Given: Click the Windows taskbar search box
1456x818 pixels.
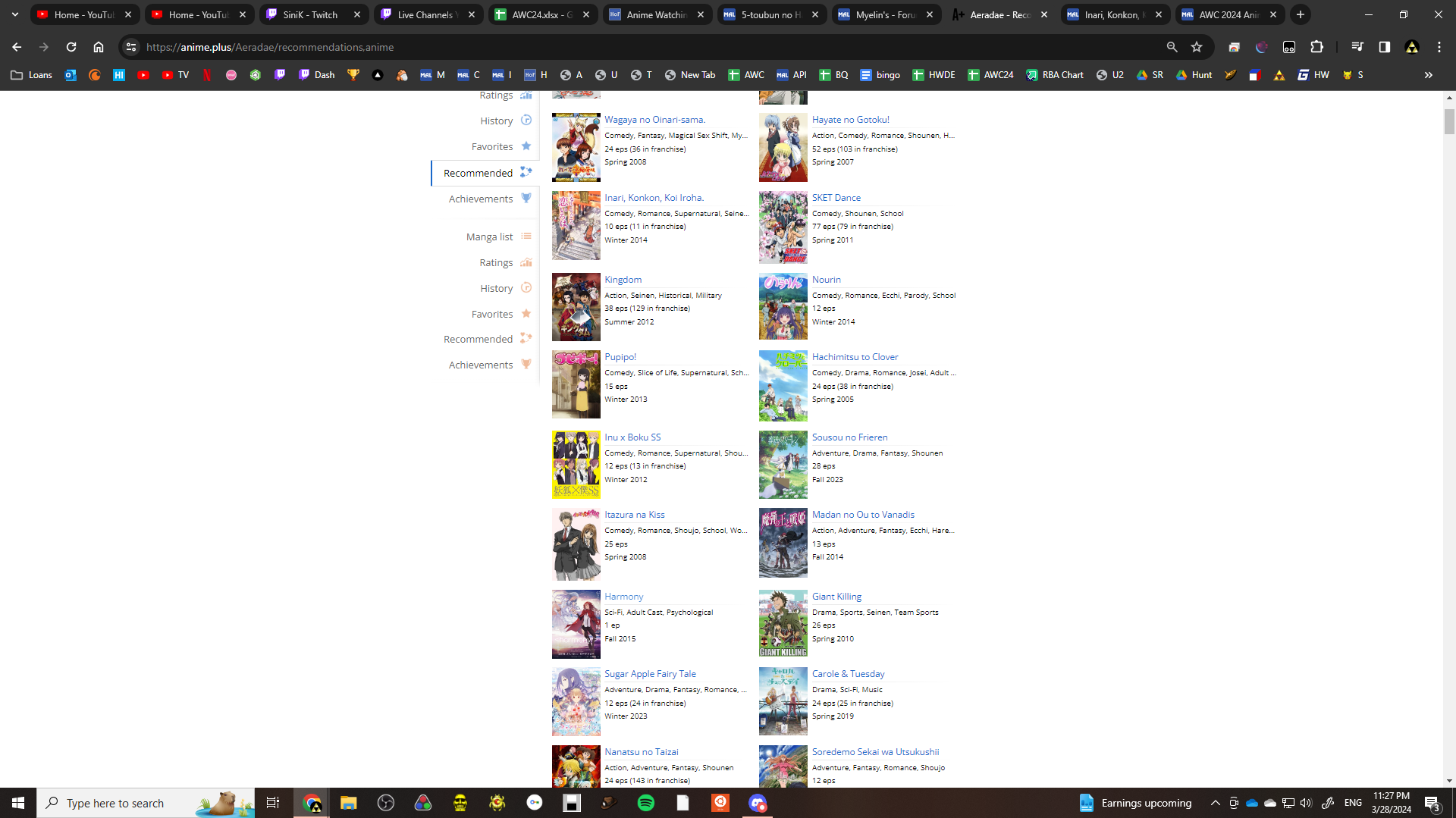Looking at the screenshot, I should point(146,803).
